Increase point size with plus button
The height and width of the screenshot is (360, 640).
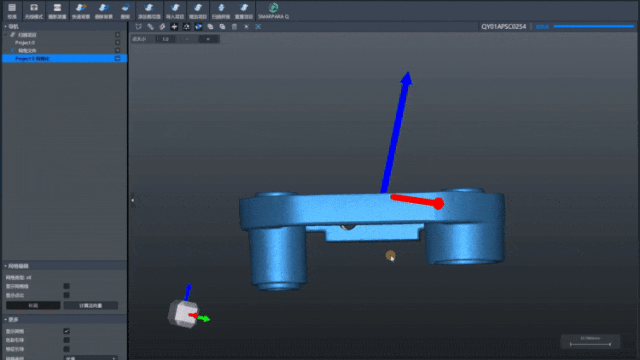208,39
